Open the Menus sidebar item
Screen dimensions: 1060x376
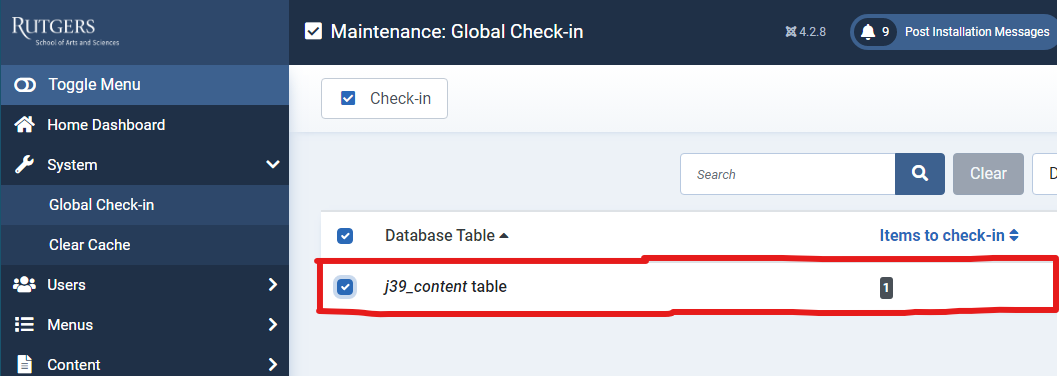coord(145,325)
